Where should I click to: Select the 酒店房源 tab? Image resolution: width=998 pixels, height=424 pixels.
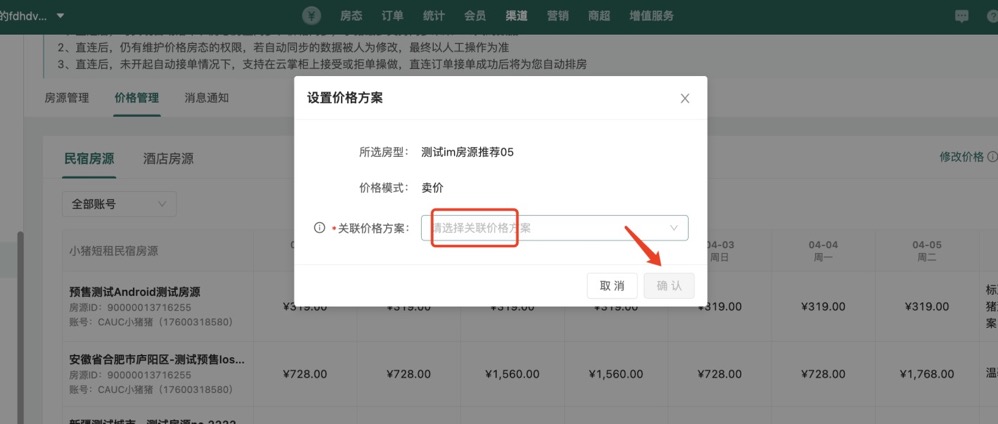pos(168,158)
